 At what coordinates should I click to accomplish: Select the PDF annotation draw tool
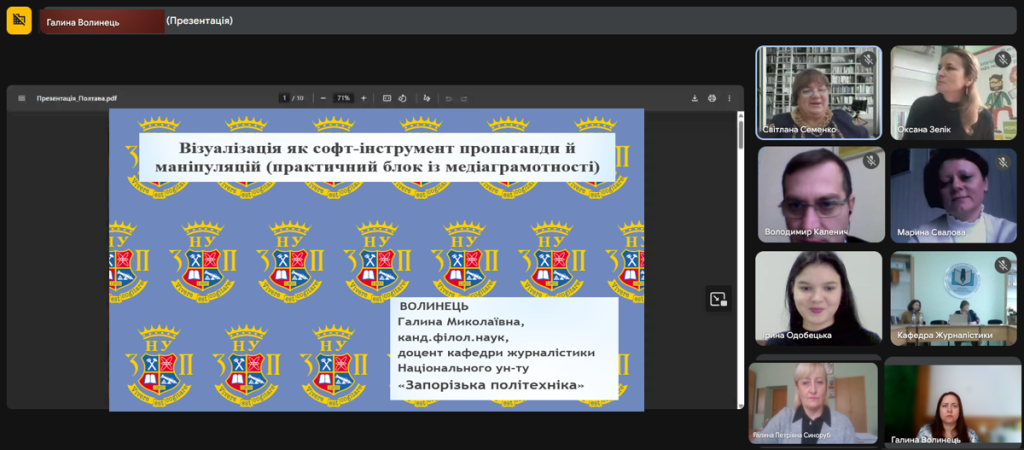(427, 98)
